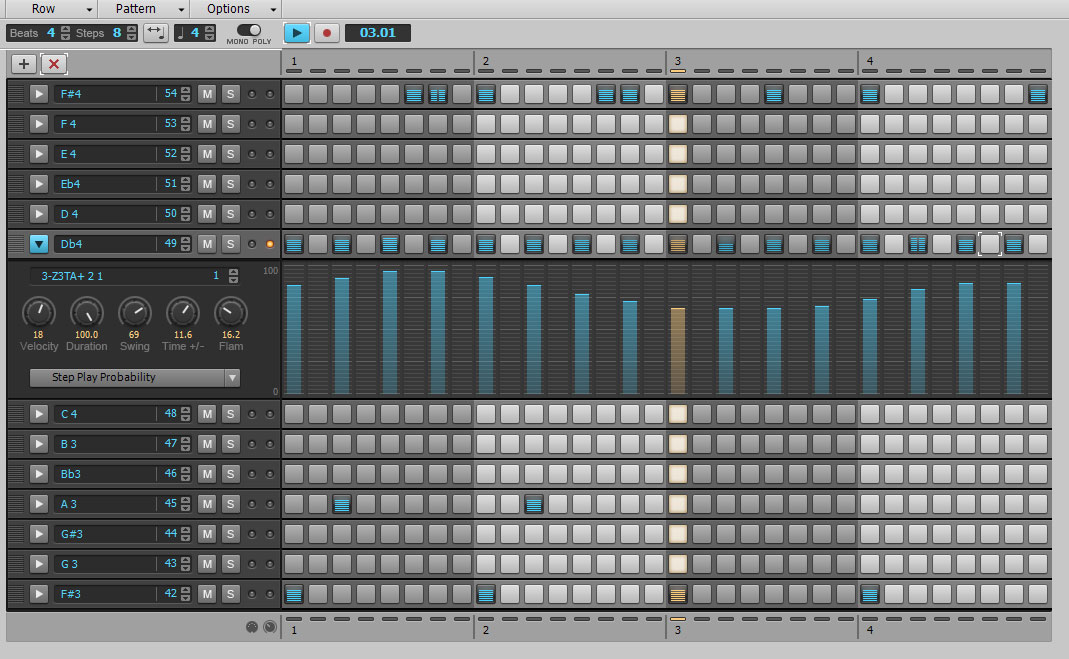Screen dimensions: 1069x659
Task: Toggle the Mono/Poly switch
Action: [249, 30]
